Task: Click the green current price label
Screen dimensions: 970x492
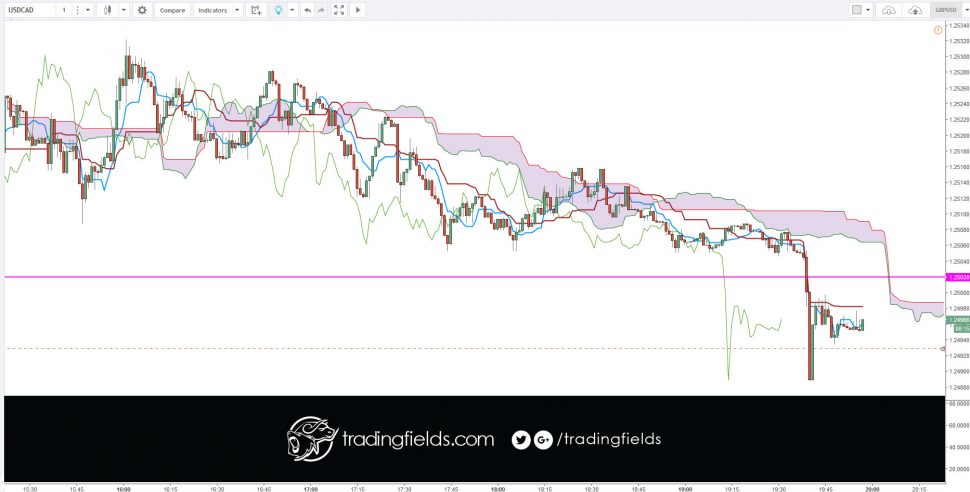Action: (x=958, y=319)
